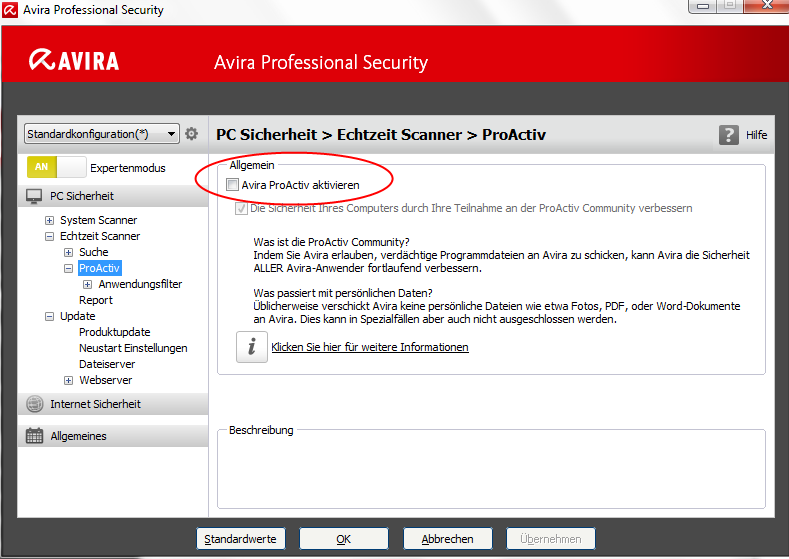The image size is (789, 559).
Task: Click the info icon beside the link
Action: 251,347
